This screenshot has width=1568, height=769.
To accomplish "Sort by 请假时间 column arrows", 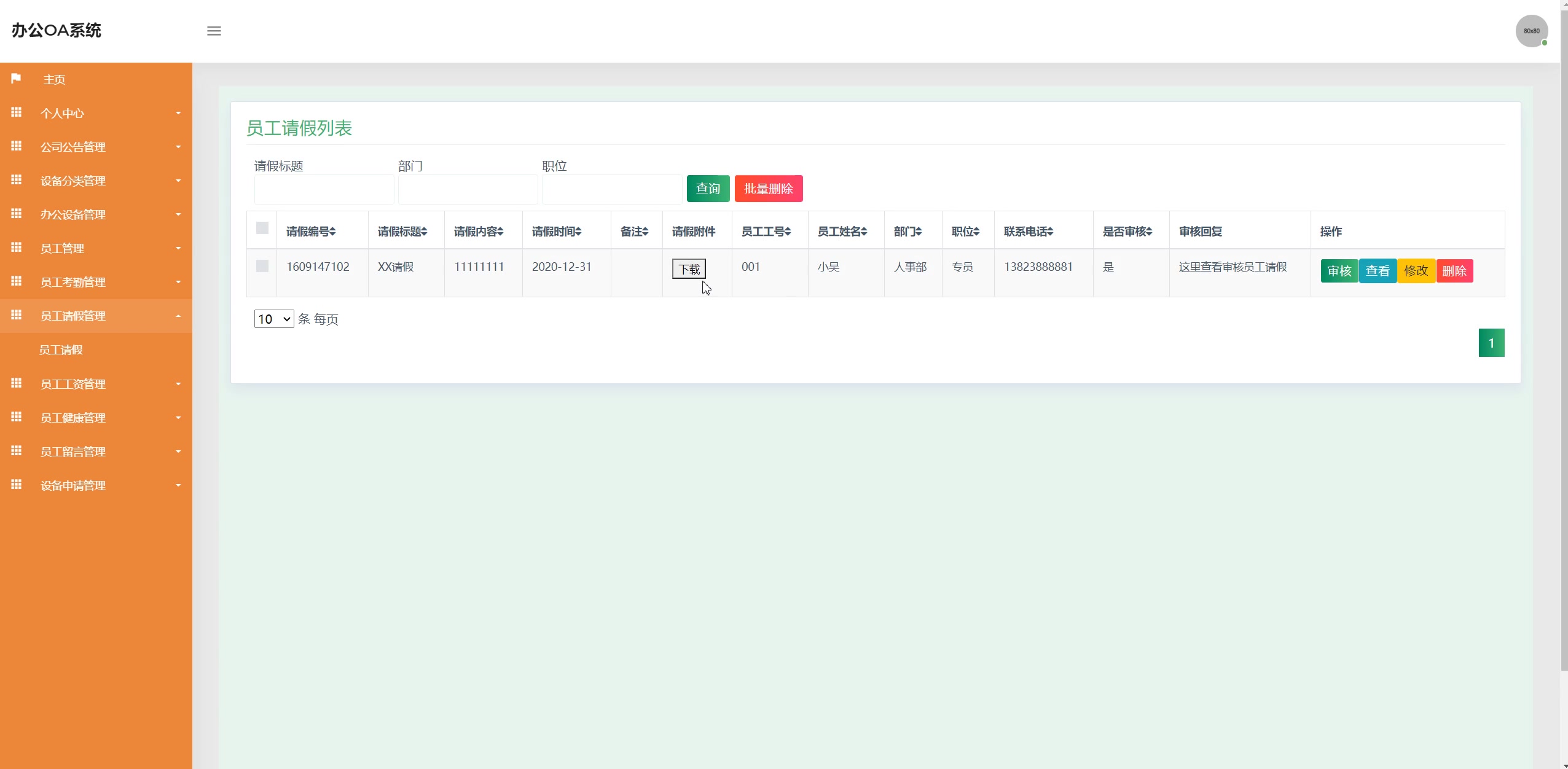I will tap(578, 232).
